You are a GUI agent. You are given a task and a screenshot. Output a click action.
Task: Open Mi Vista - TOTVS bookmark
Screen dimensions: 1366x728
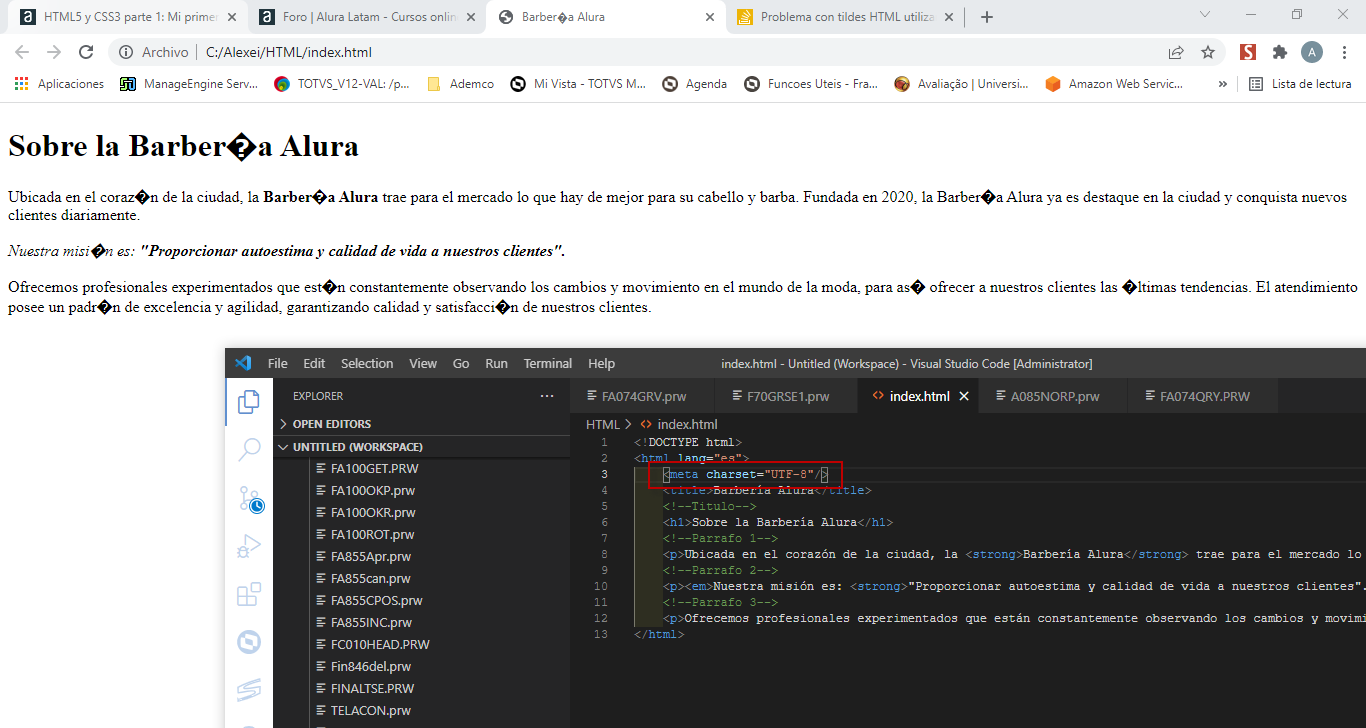click(x=578, y=84)
